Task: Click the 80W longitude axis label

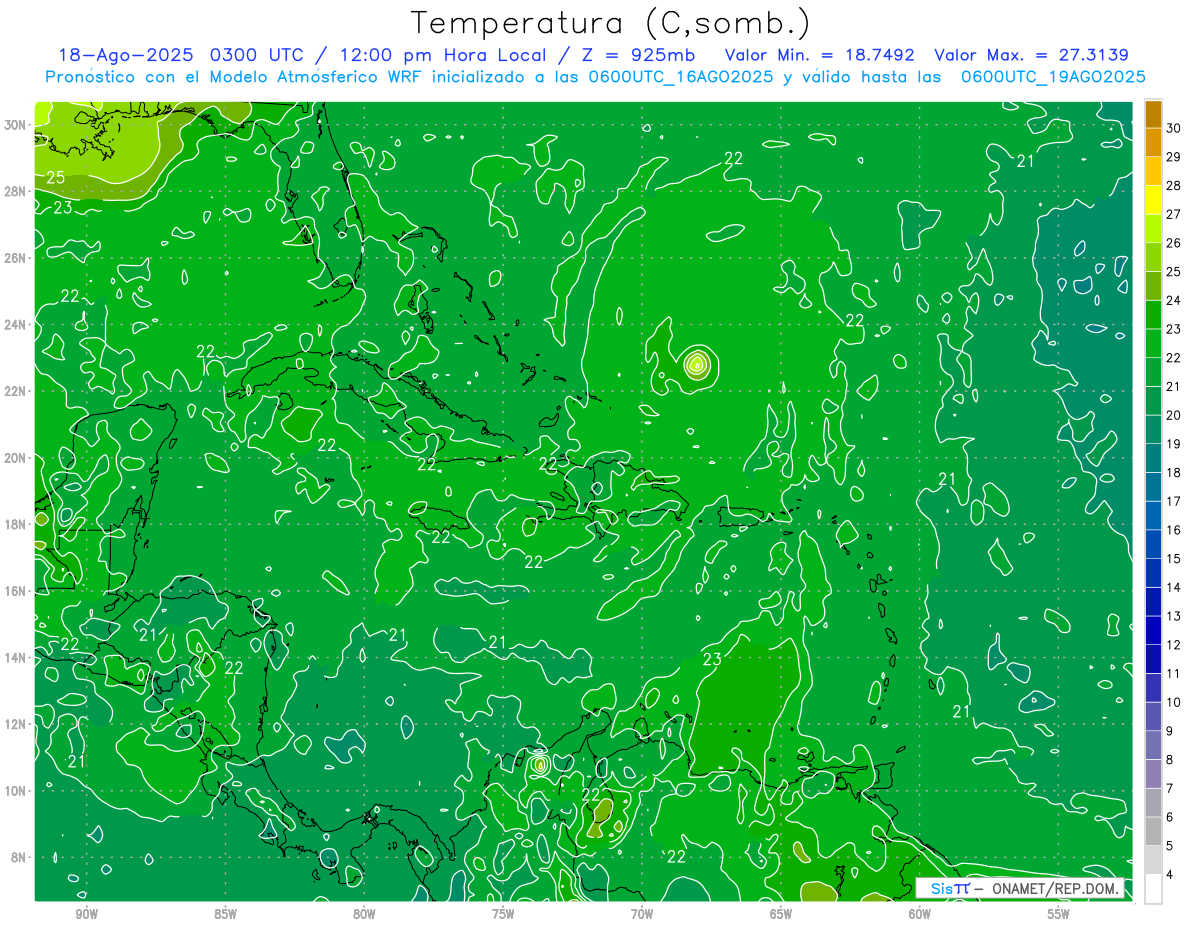Action: point(364,914)
